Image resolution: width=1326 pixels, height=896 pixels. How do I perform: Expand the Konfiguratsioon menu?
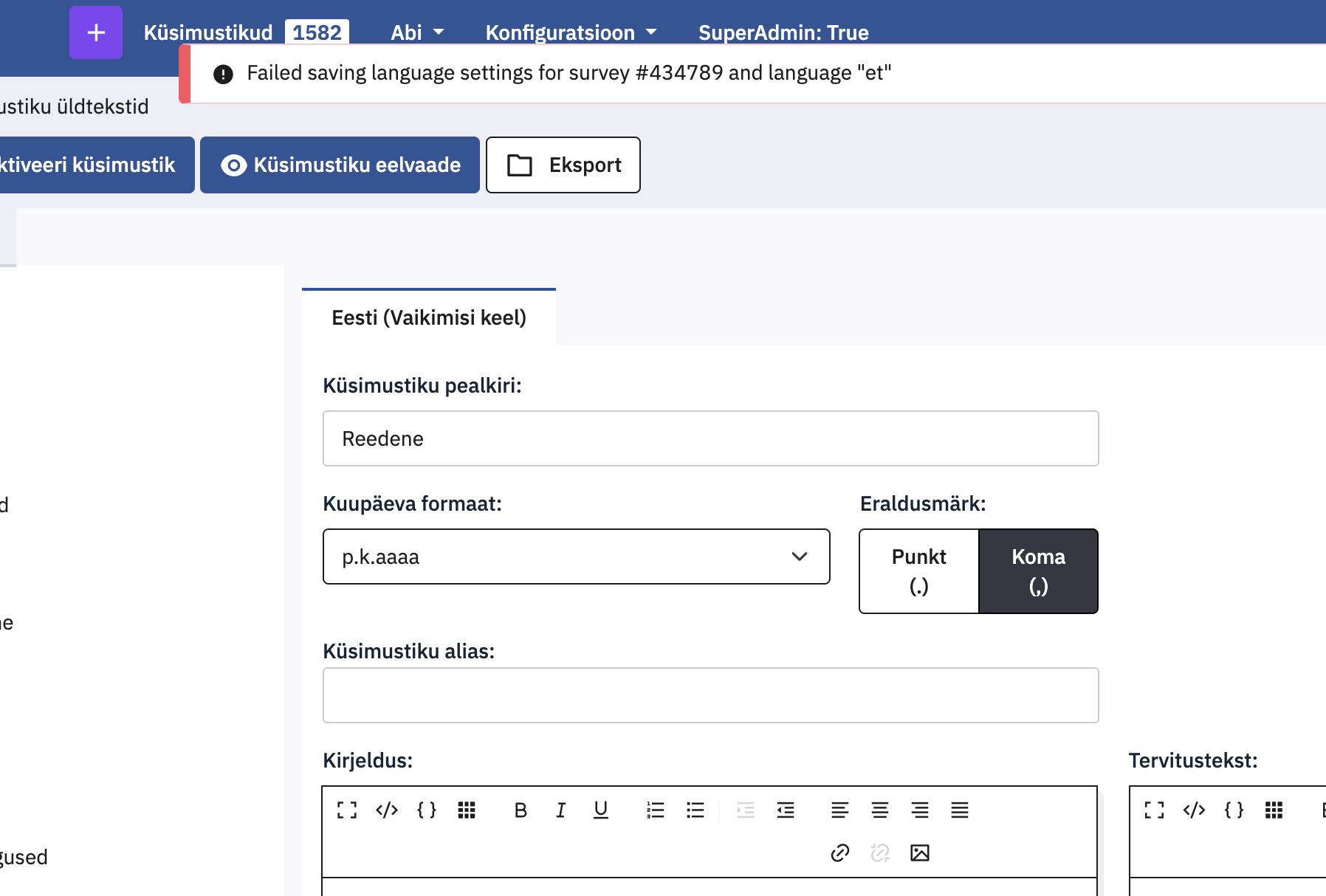[571, 32]
